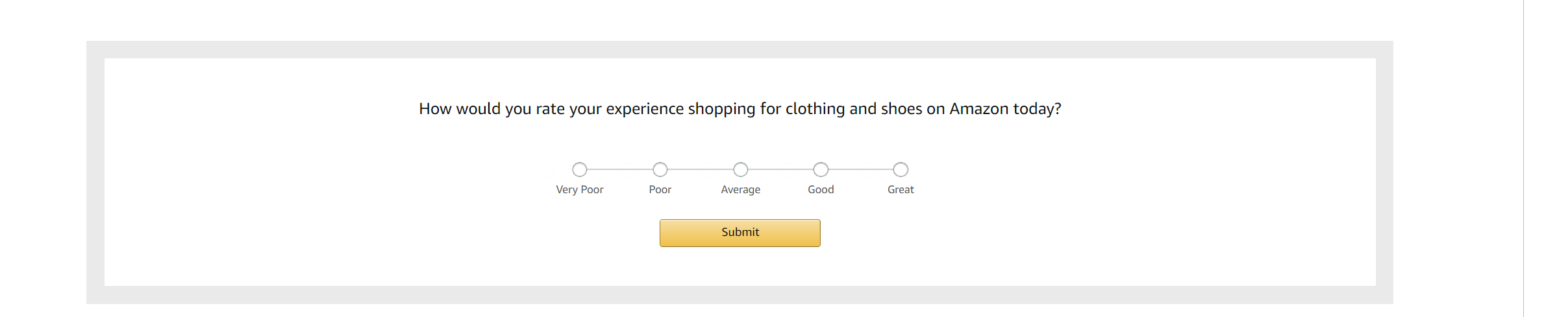This screenshot has height=317, width=1568.
Task: Click the survey question heading text
Action: point(740,109)
